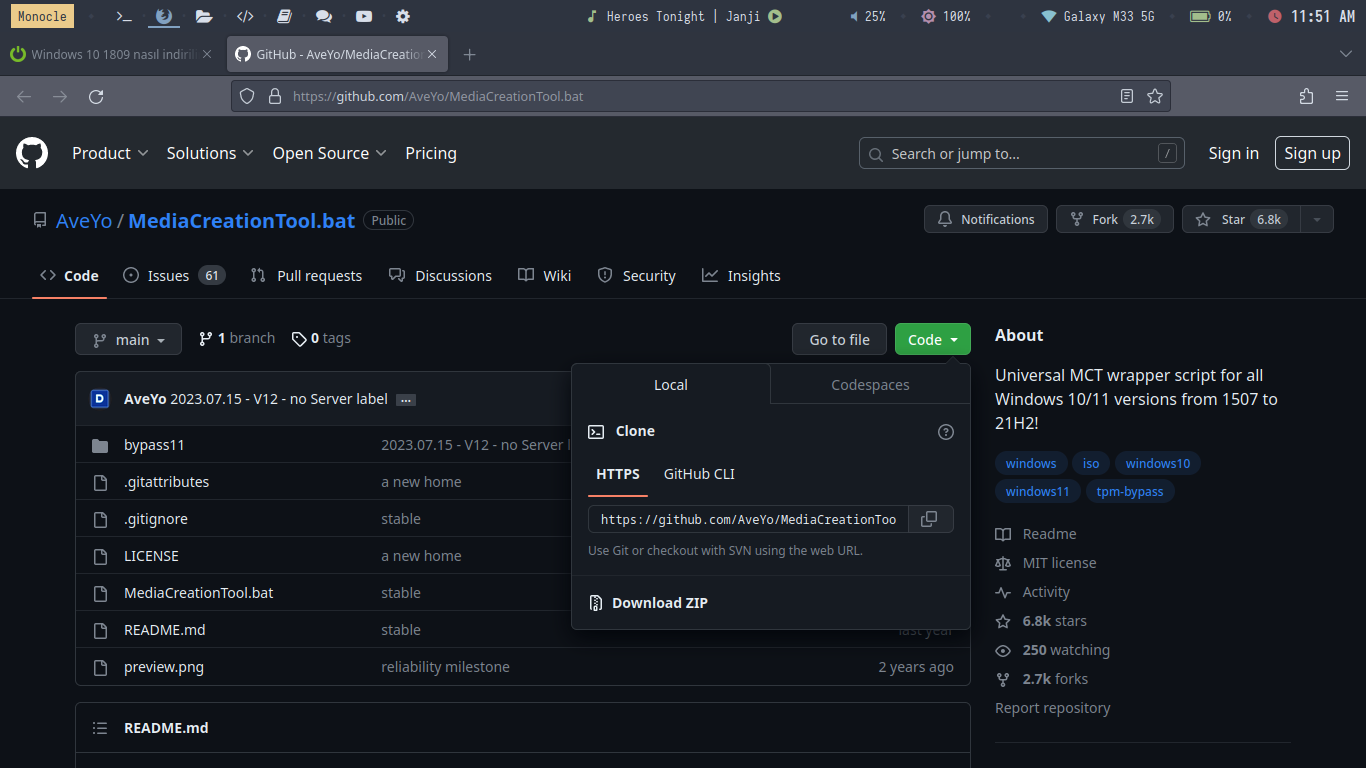Open the code editor launcher icon
Viewport: 1366px width, 768px height.
tap(245, 16)
